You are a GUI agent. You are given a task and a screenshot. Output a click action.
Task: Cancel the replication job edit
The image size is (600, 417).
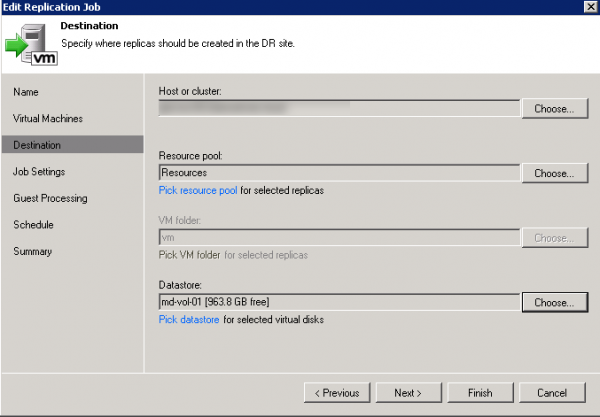point(552,393)
